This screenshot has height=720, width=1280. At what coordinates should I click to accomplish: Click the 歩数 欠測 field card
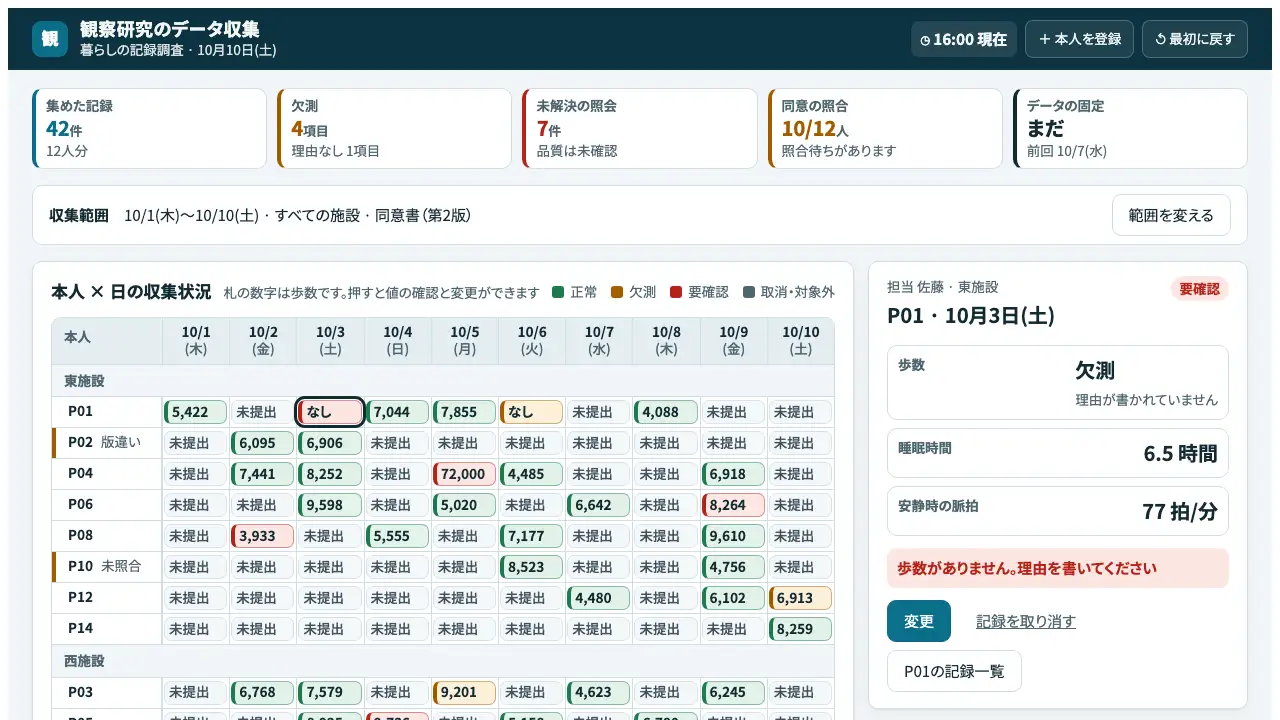(x=1058, y=382)
